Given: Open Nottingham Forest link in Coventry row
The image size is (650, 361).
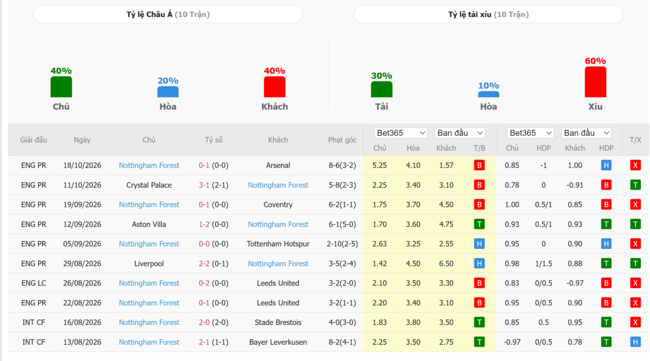Looking at the screenshot, I should click(149, 205).
